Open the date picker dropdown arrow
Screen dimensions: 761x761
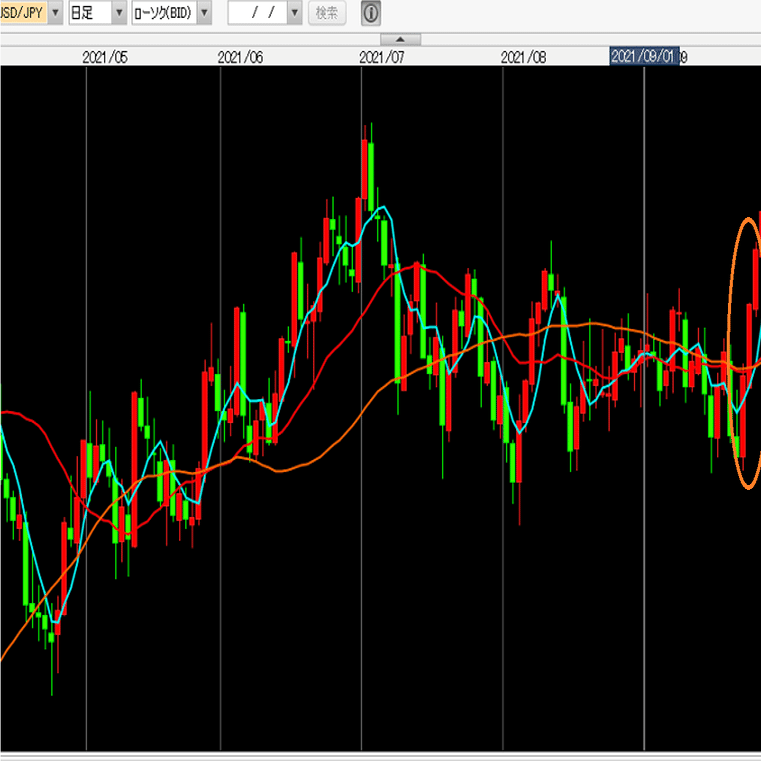click(x=295, y=13)
